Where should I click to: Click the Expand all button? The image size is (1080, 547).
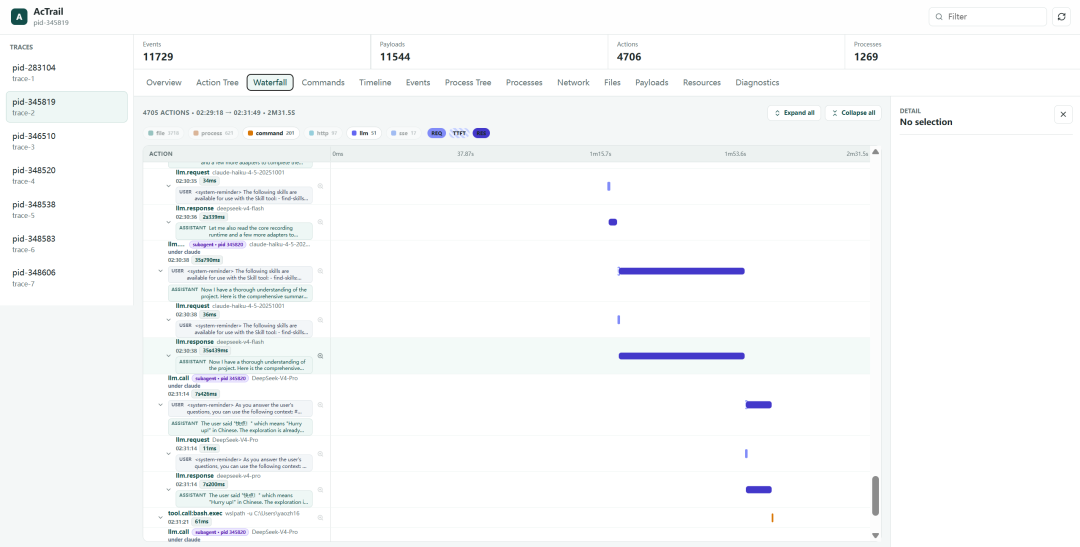[x=794, y=113]
